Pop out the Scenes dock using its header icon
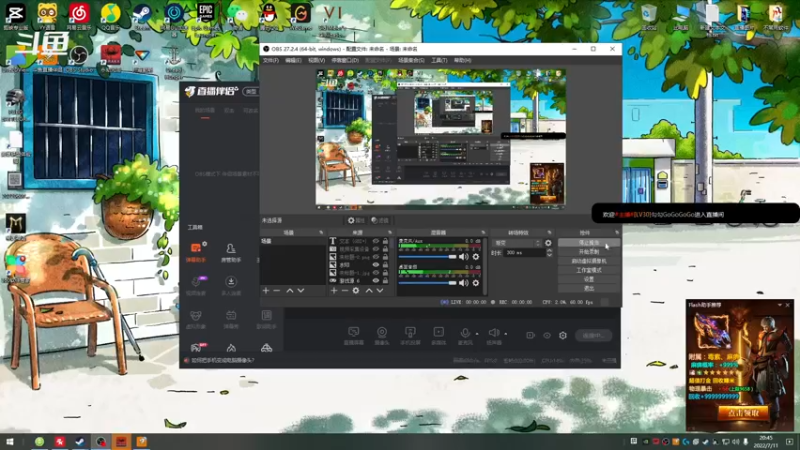 coord(321,233)
